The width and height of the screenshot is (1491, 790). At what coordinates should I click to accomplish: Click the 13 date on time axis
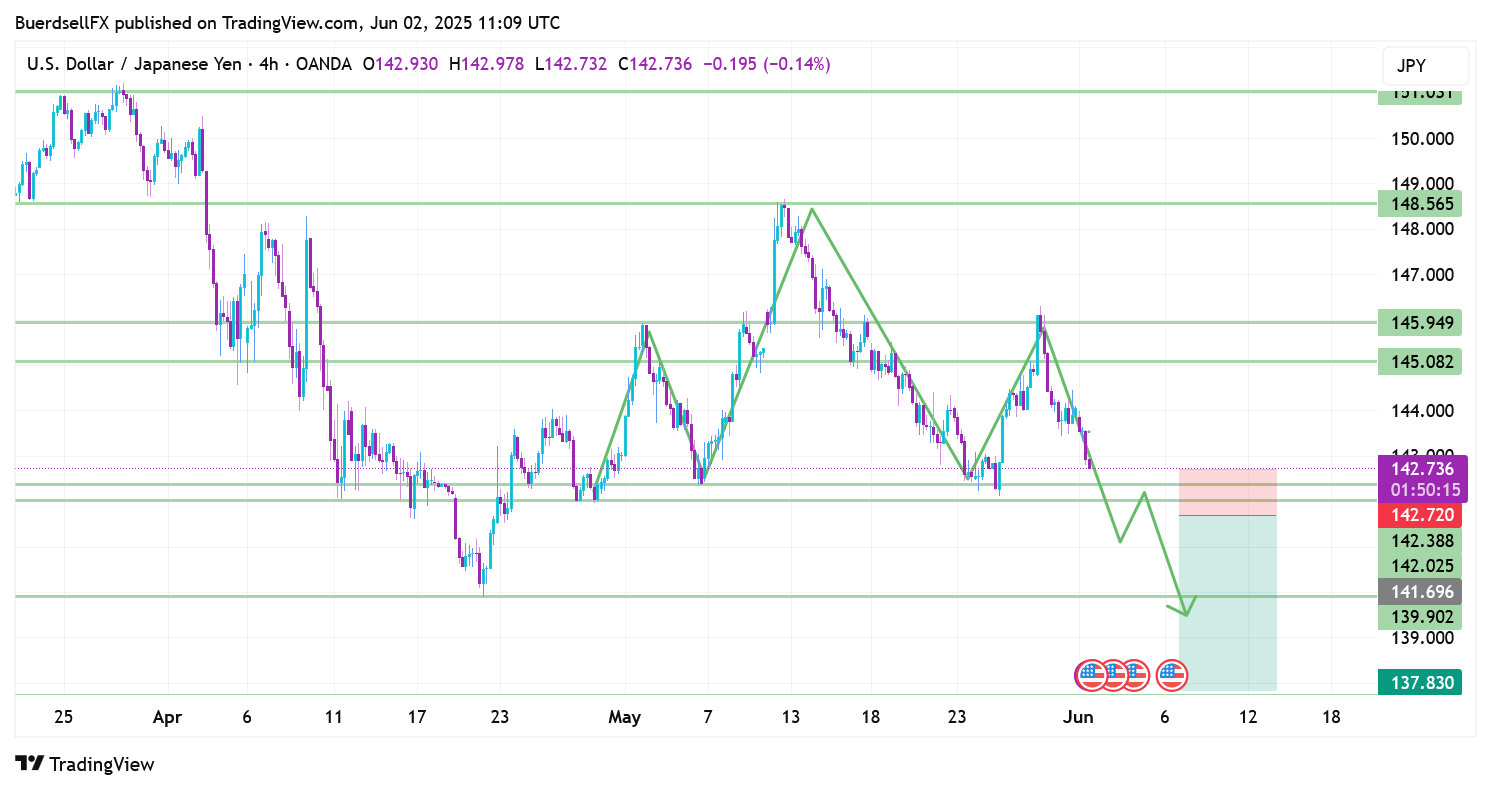791,717
